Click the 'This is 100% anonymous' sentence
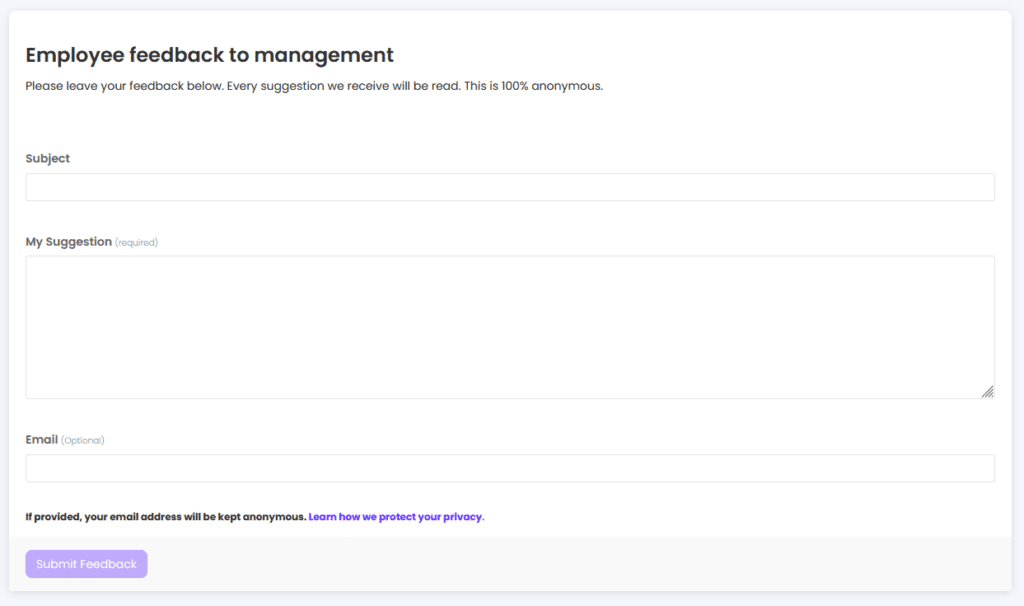 tap(533, 86)
